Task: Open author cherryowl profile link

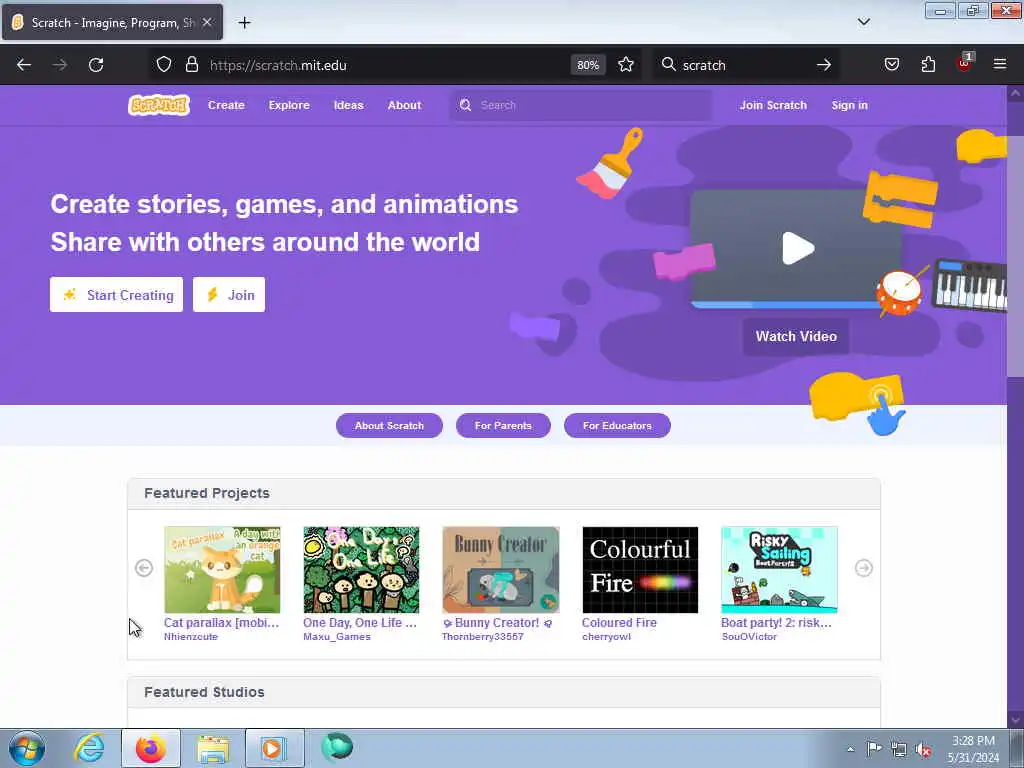Action: coord(606,637)
